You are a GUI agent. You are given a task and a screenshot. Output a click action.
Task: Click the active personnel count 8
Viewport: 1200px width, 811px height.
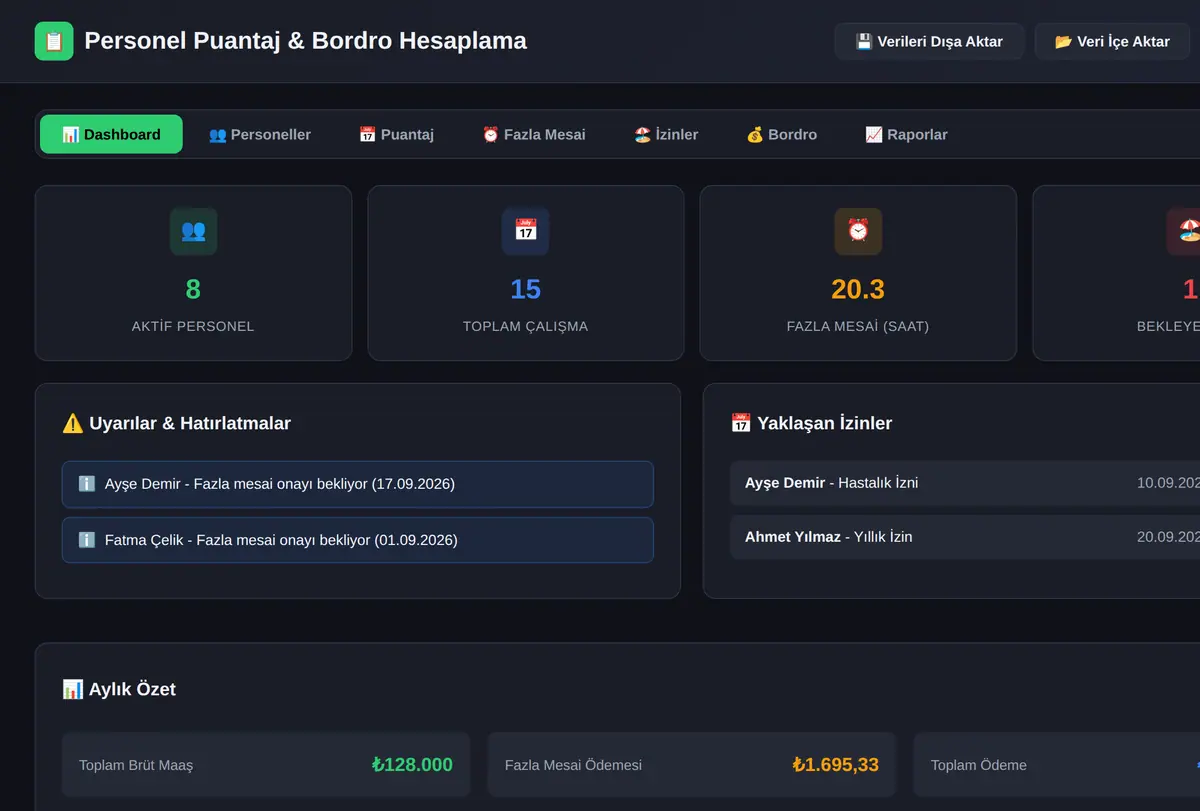[193, 289]
